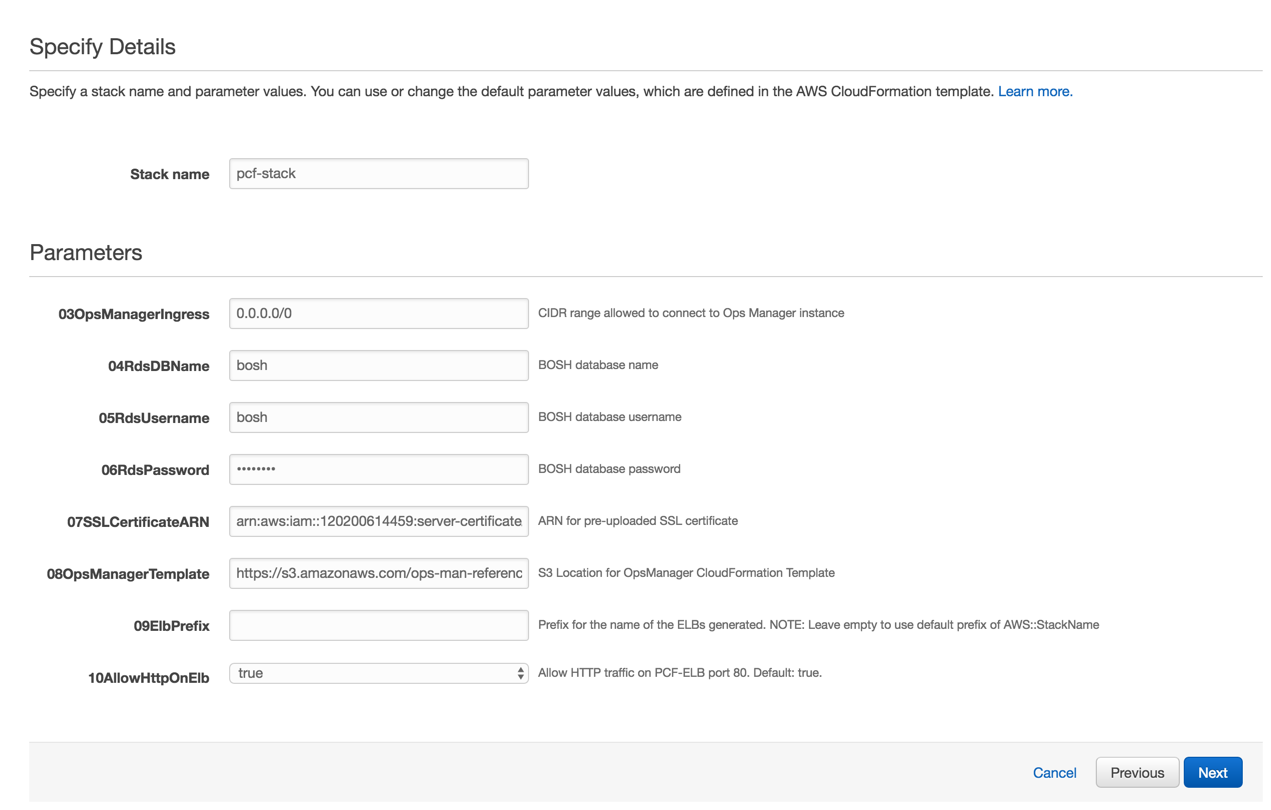Click the Specify Details heading
The width and height of the screenshot is (1271, 810).
point(102,47)
